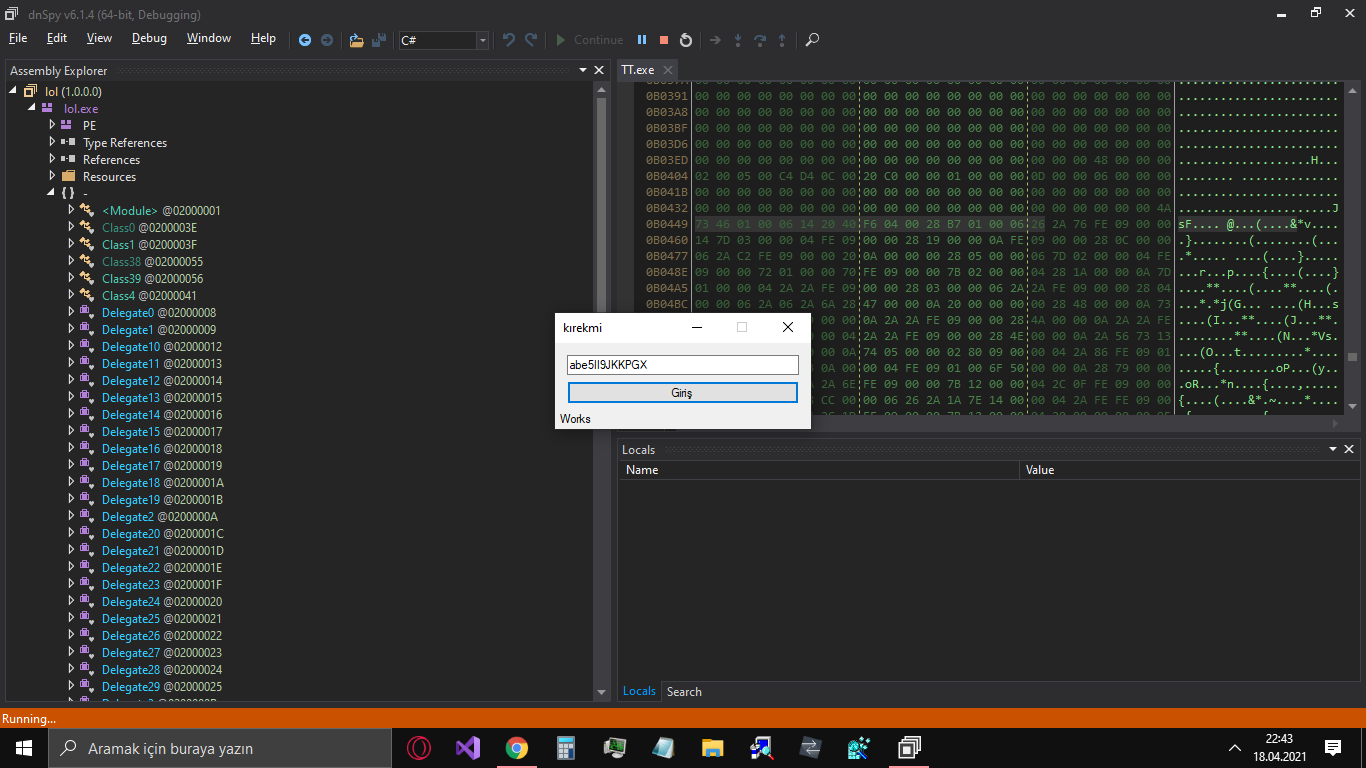Open the notification center icon in tray
The width and height of the screenshot is (1366, 768).
tap(1332, 748)
